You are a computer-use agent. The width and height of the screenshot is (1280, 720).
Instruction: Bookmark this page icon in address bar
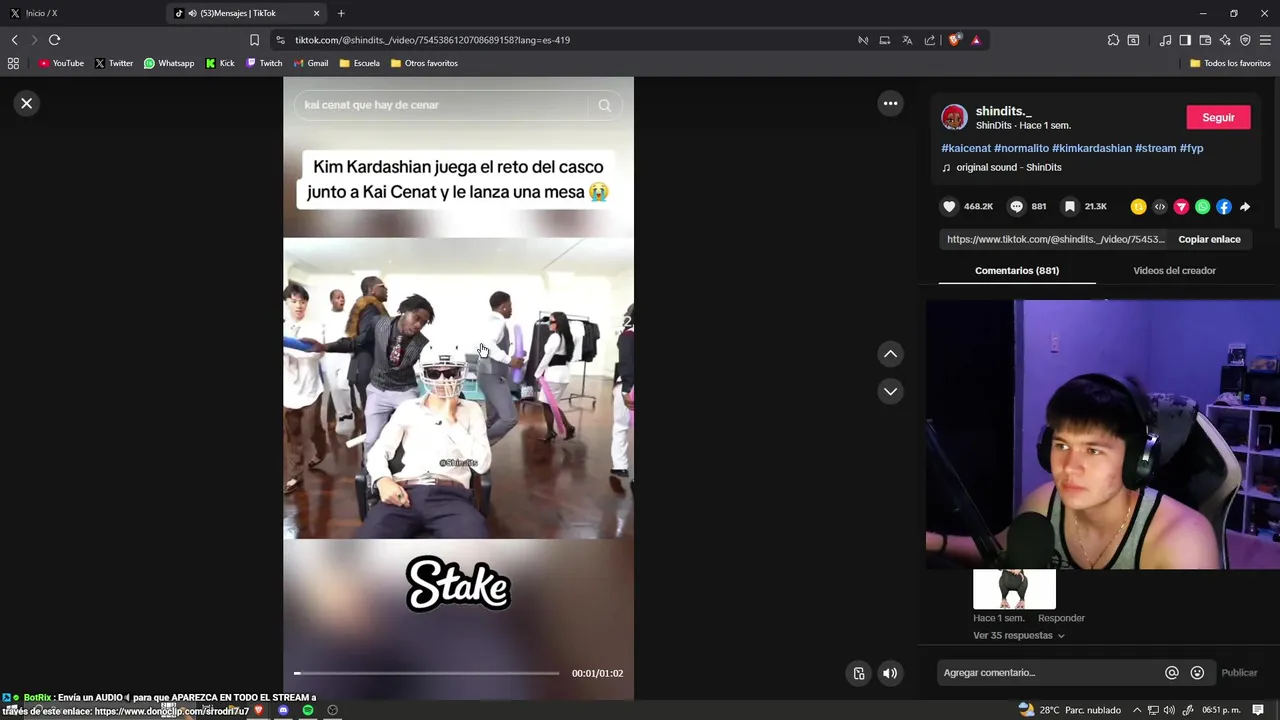coord(254,40)
